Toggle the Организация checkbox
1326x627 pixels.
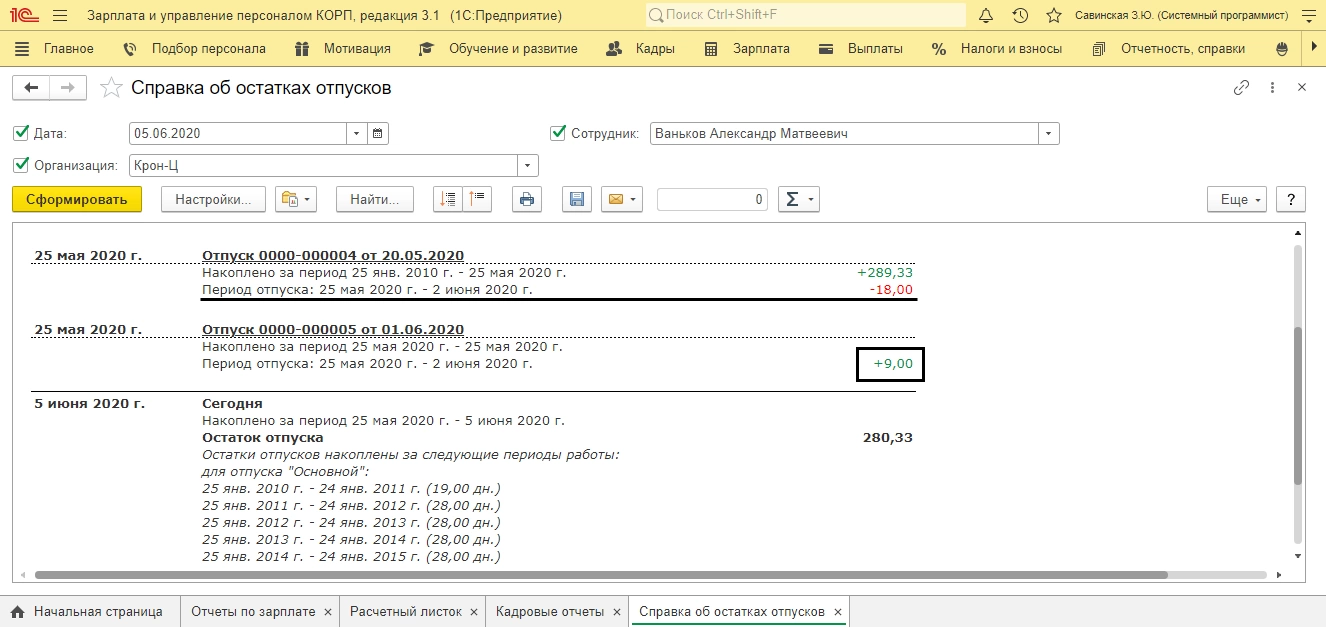pos(21,165)
